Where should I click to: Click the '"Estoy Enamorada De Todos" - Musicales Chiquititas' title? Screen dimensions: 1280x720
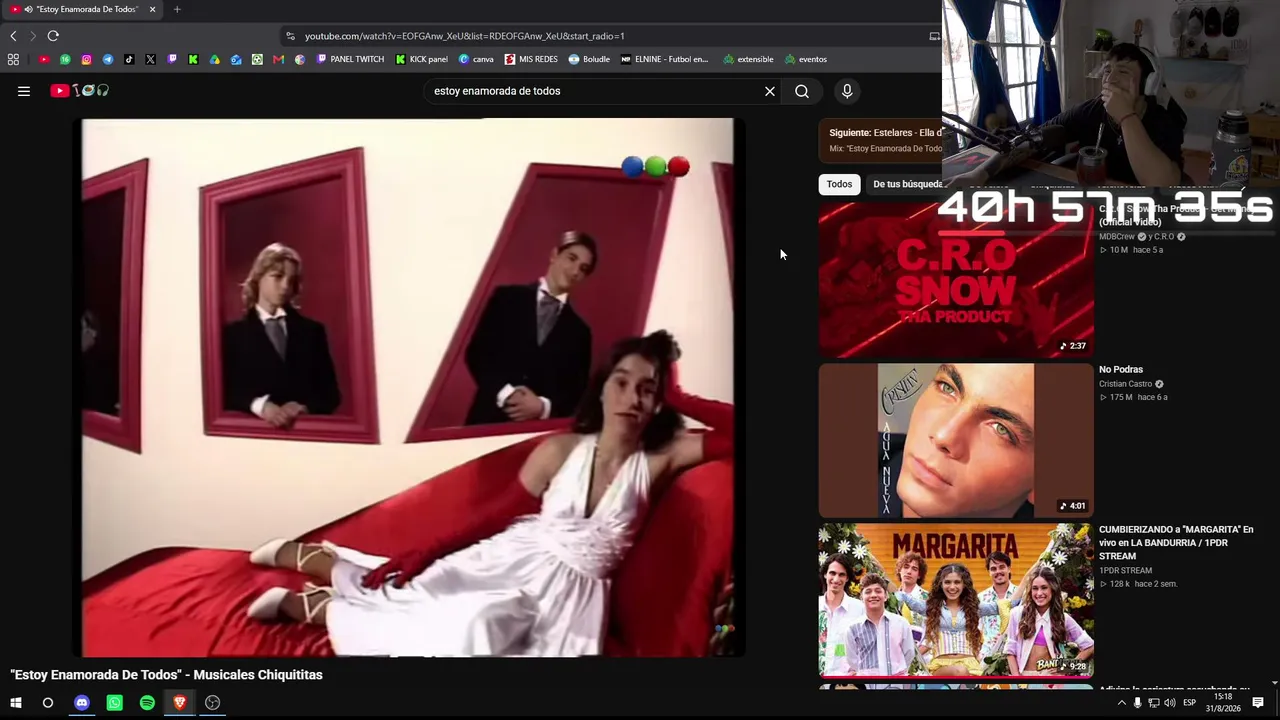[167, 675]
